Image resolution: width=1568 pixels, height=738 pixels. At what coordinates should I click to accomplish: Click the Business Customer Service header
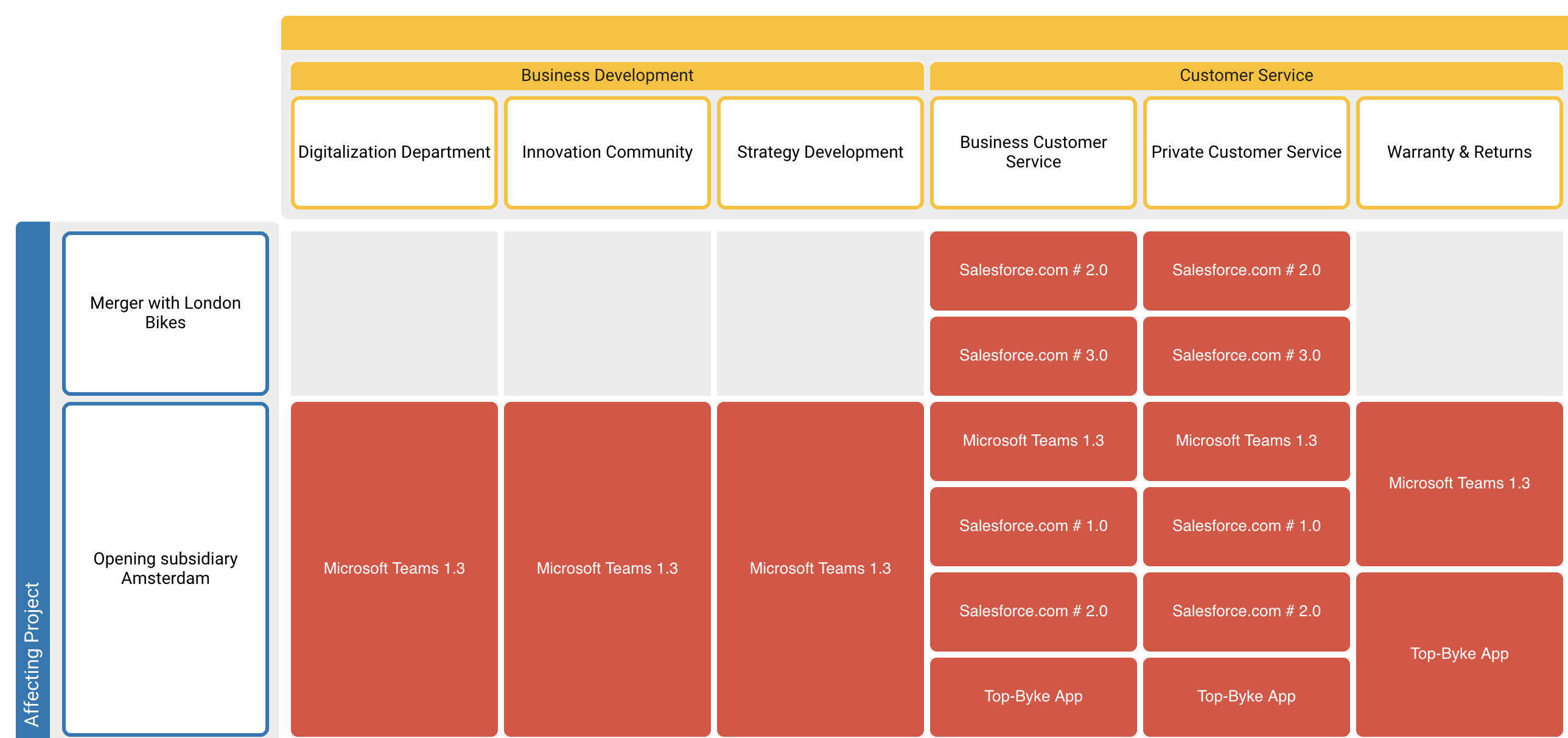1033,152
